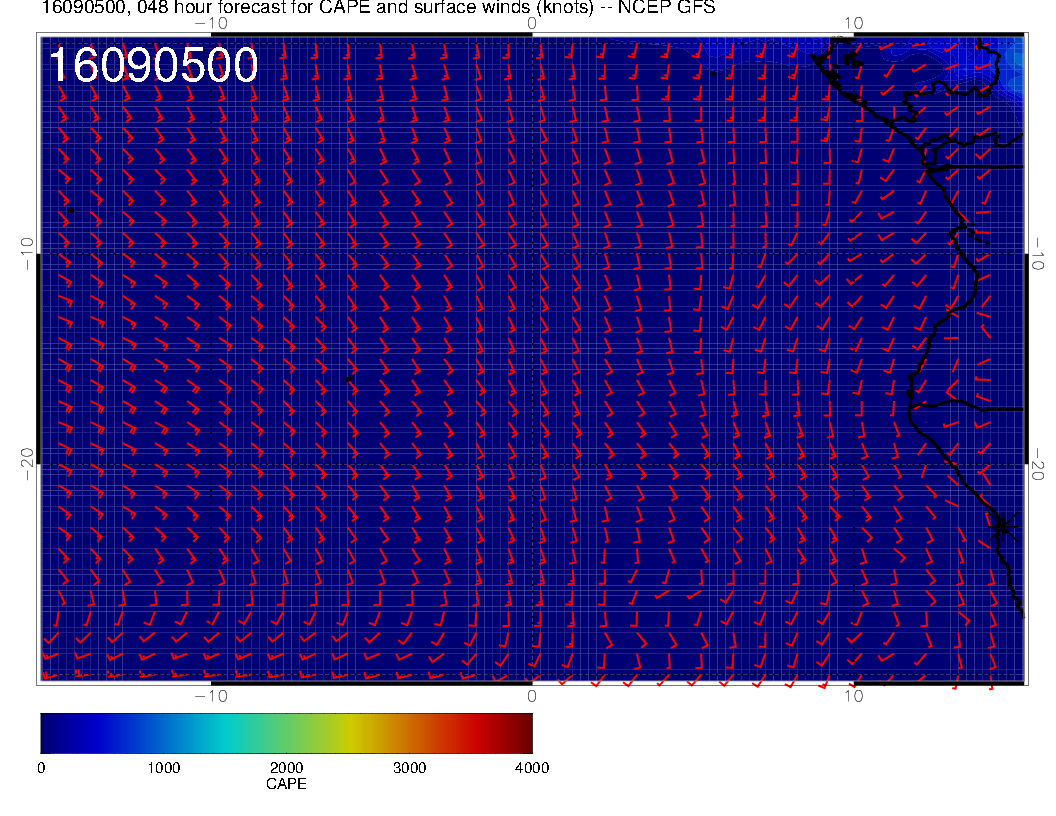Click the top axis longitude label 0

pos(532,24)
